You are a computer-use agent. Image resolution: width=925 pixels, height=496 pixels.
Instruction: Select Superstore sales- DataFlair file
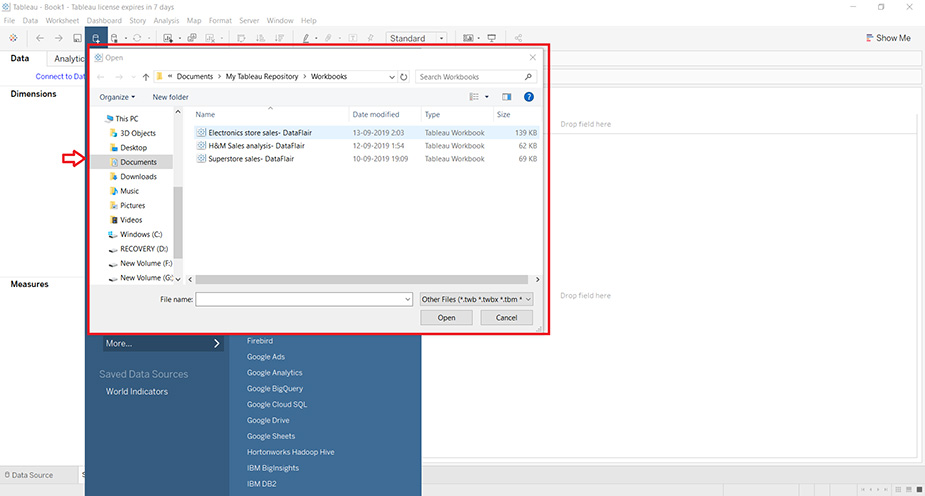click(x=366, y=159)
